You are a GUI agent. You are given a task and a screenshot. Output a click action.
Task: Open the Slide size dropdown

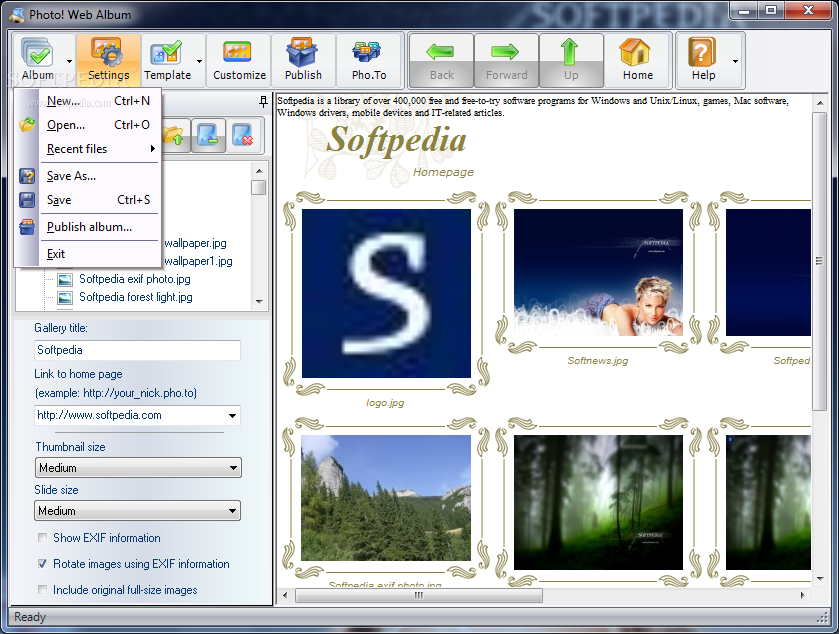pos(138,510)
